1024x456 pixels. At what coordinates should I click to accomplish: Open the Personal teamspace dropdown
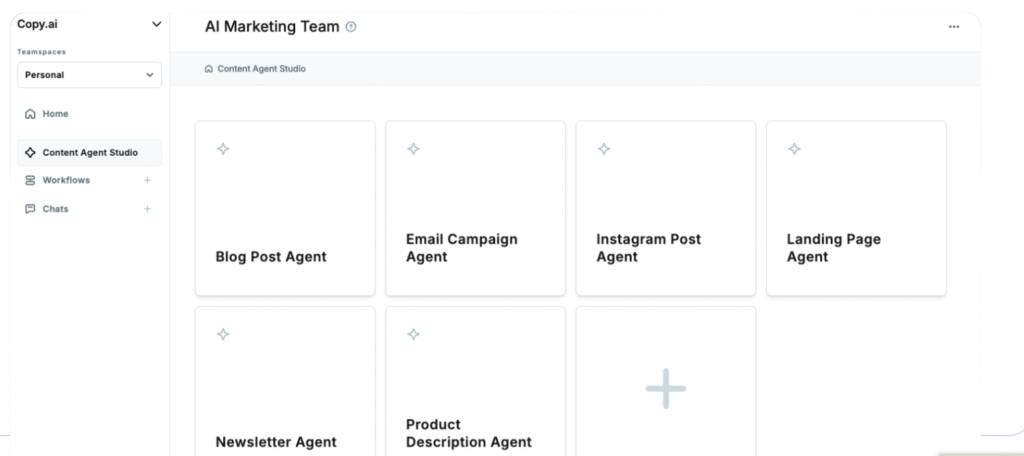[89, 75]
